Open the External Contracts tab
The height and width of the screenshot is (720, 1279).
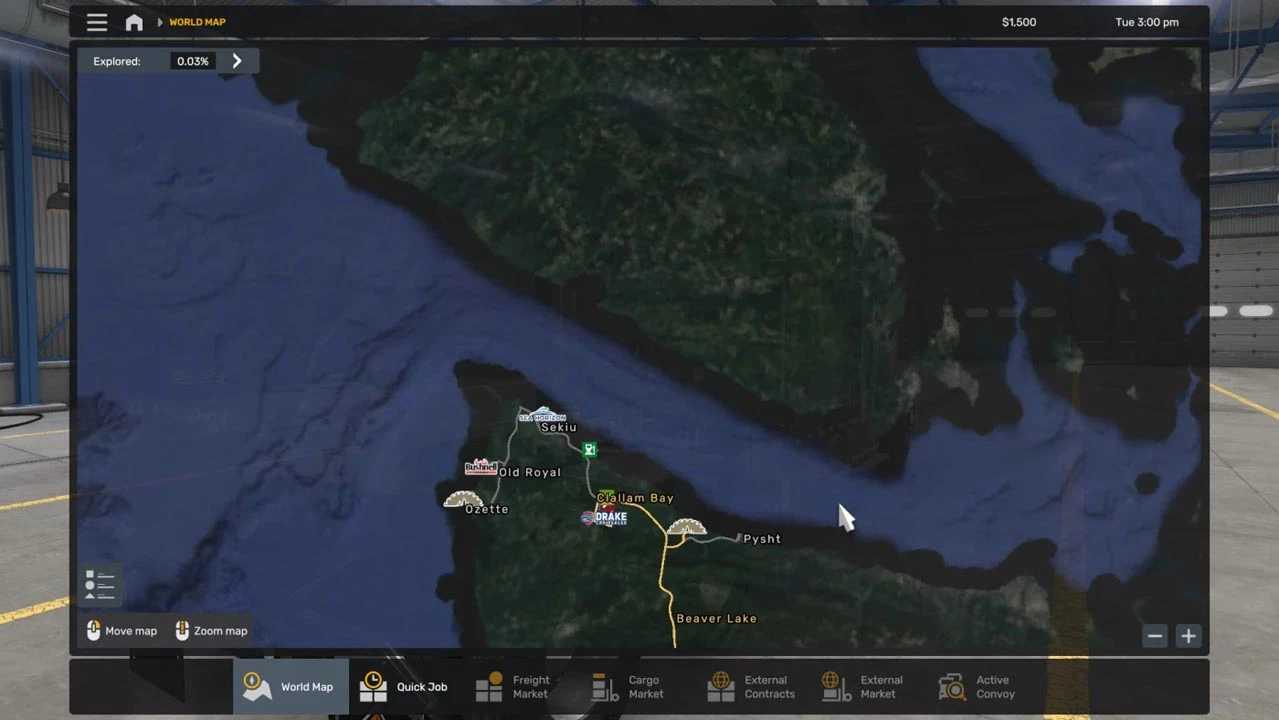tap(751, 687)
